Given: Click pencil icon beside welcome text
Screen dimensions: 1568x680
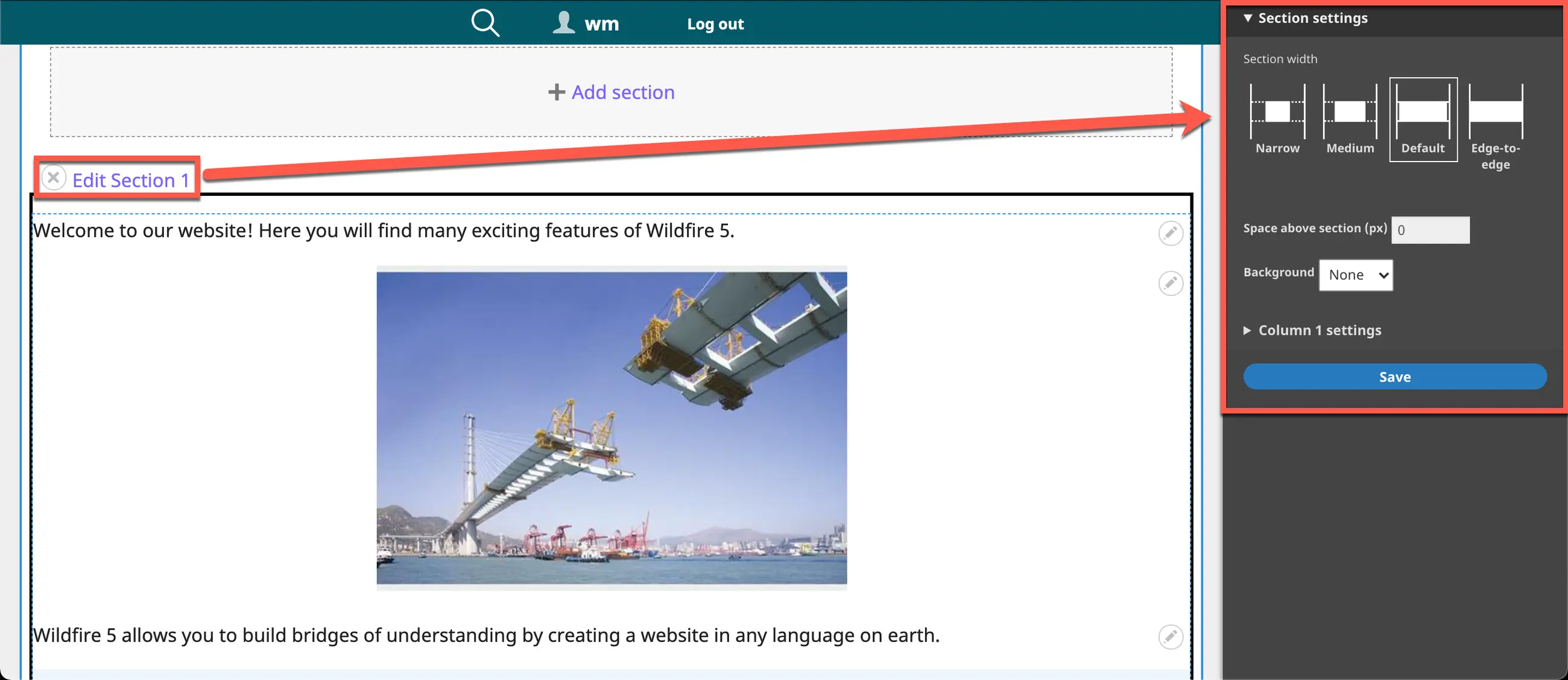Looking at the screenshot, I should click(1170, 233).
